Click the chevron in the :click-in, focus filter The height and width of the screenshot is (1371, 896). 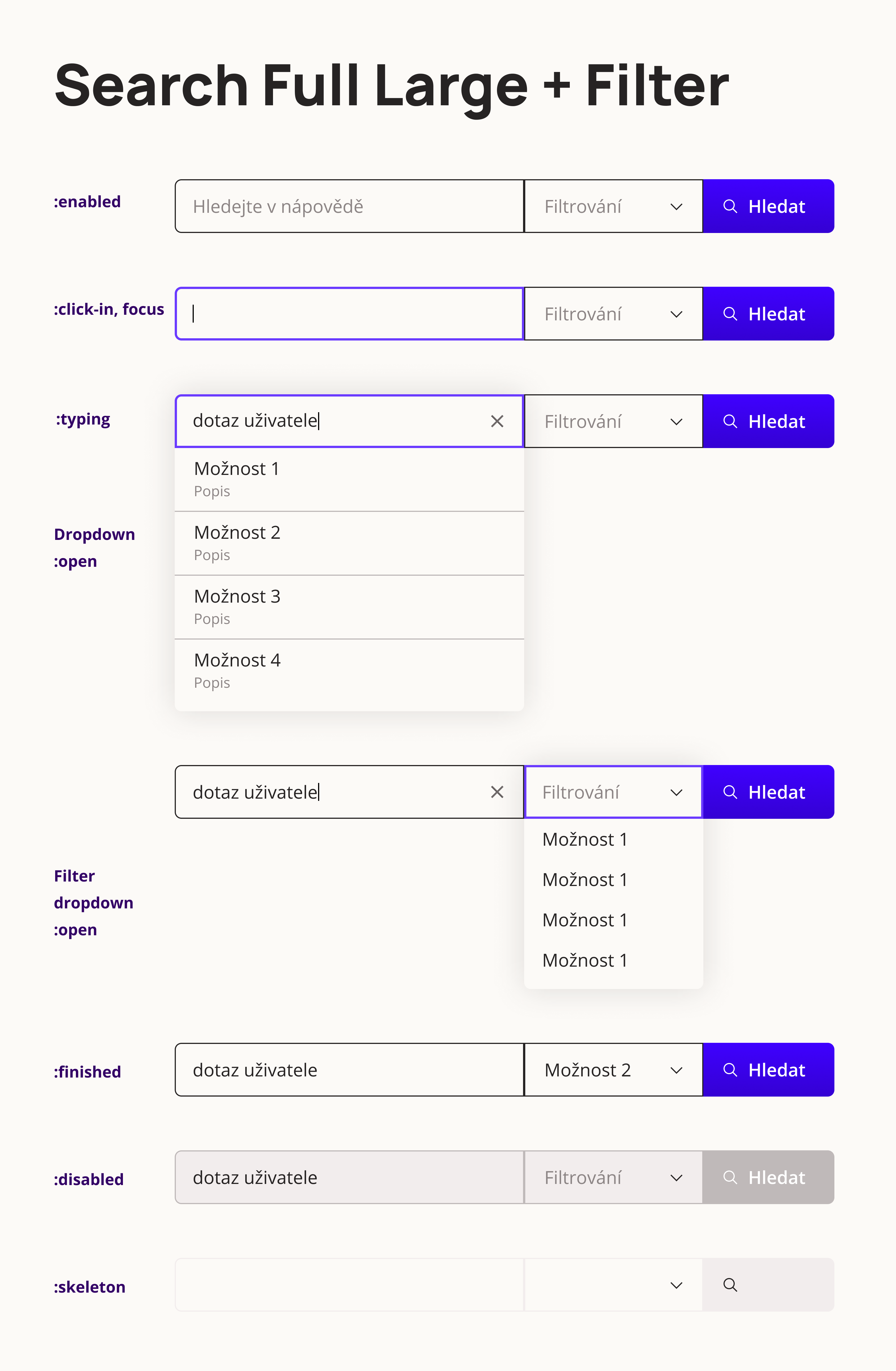pyautogui.click(x=676, y=314)
